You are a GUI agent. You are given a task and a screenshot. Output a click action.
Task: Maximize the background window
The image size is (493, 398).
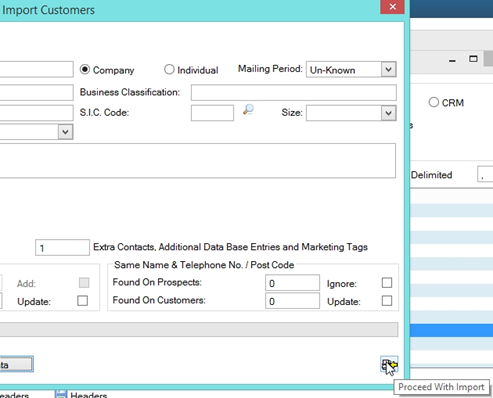[x=473, y=59]
